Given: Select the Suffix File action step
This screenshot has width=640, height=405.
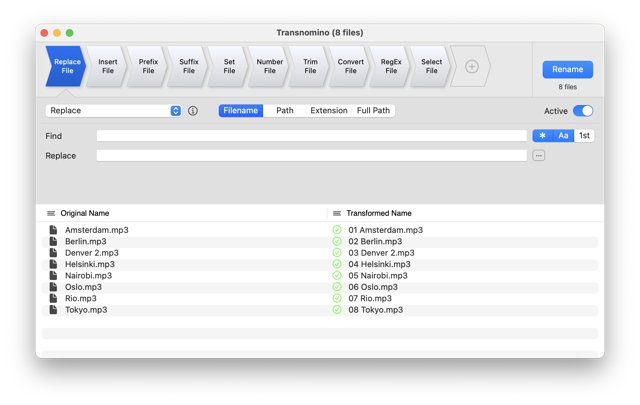Looking at the screenshot, I should 188,66.
